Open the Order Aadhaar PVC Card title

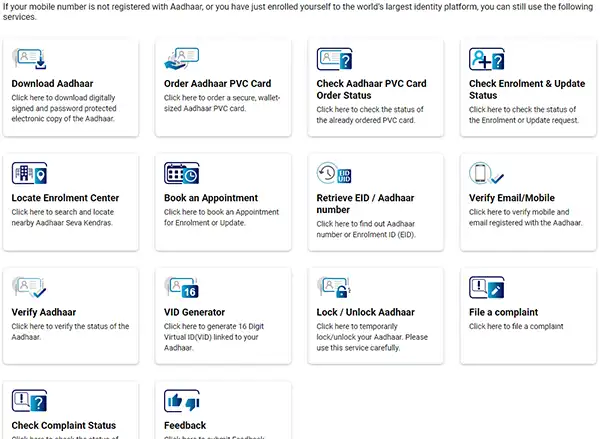(217, 83)
